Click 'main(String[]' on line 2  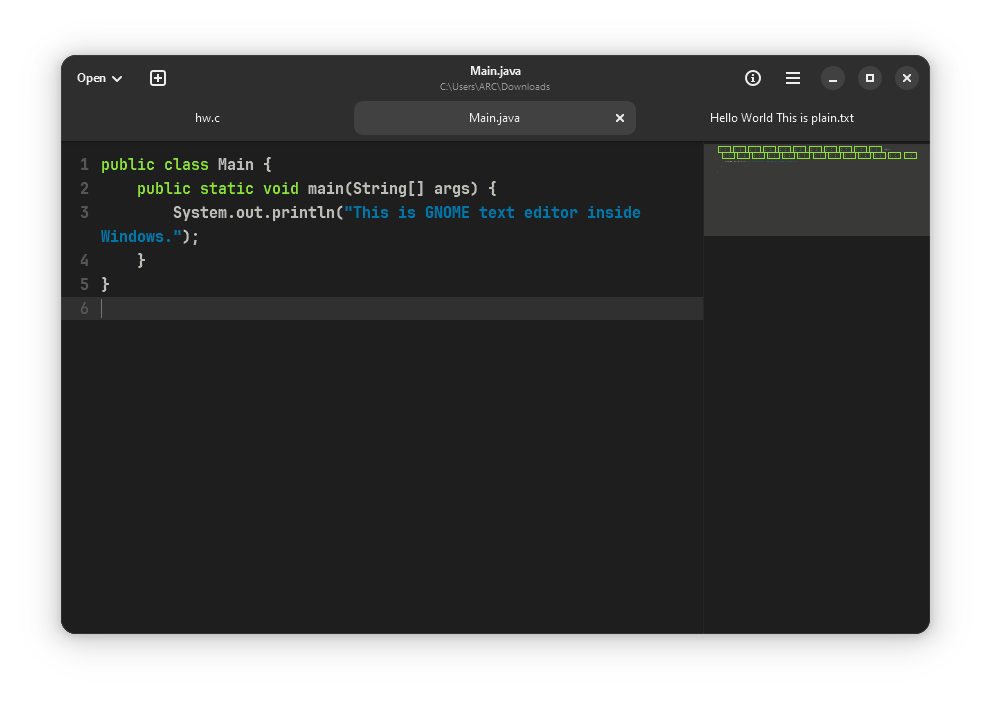pos(366,189)
